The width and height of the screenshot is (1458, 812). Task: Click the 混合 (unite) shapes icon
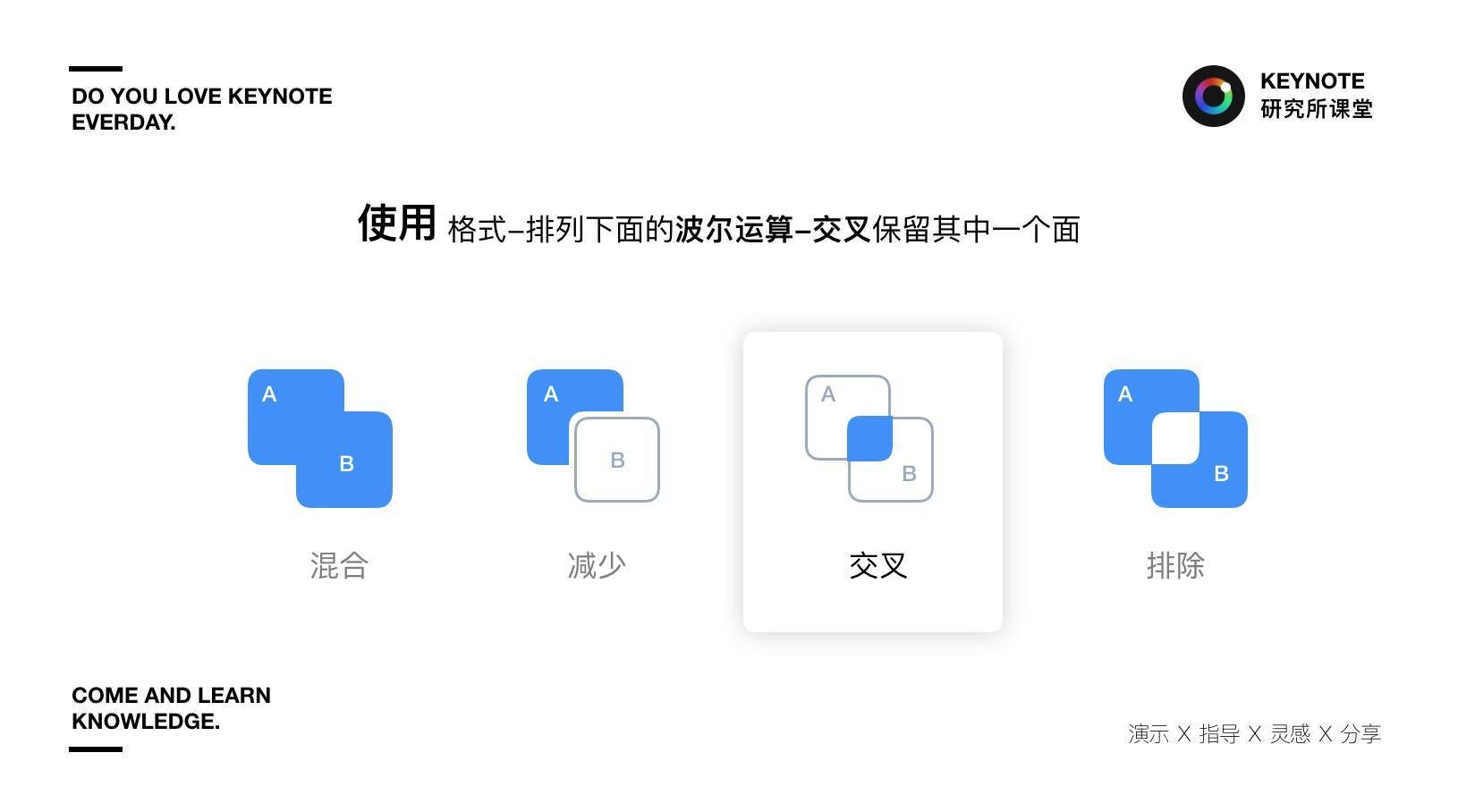pos(320,438)
